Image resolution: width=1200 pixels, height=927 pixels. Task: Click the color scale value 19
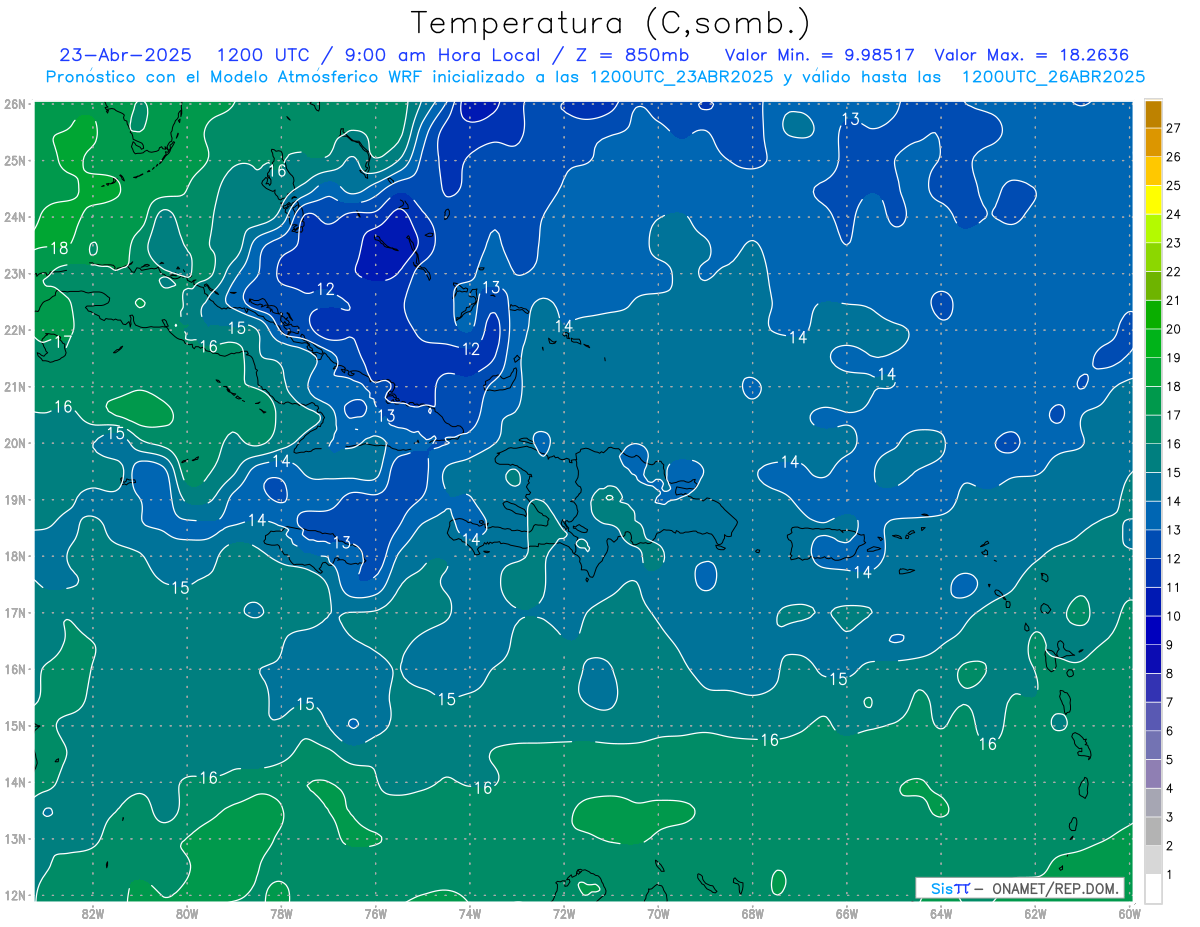[x=1173, y=358]
